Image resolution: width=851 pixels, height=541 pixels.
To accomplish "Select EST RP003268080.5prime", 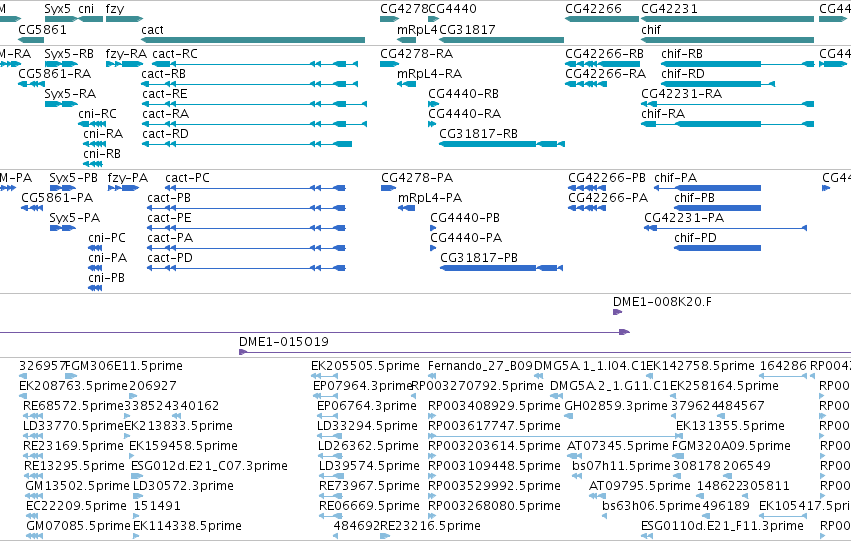I will pos(433,515).
